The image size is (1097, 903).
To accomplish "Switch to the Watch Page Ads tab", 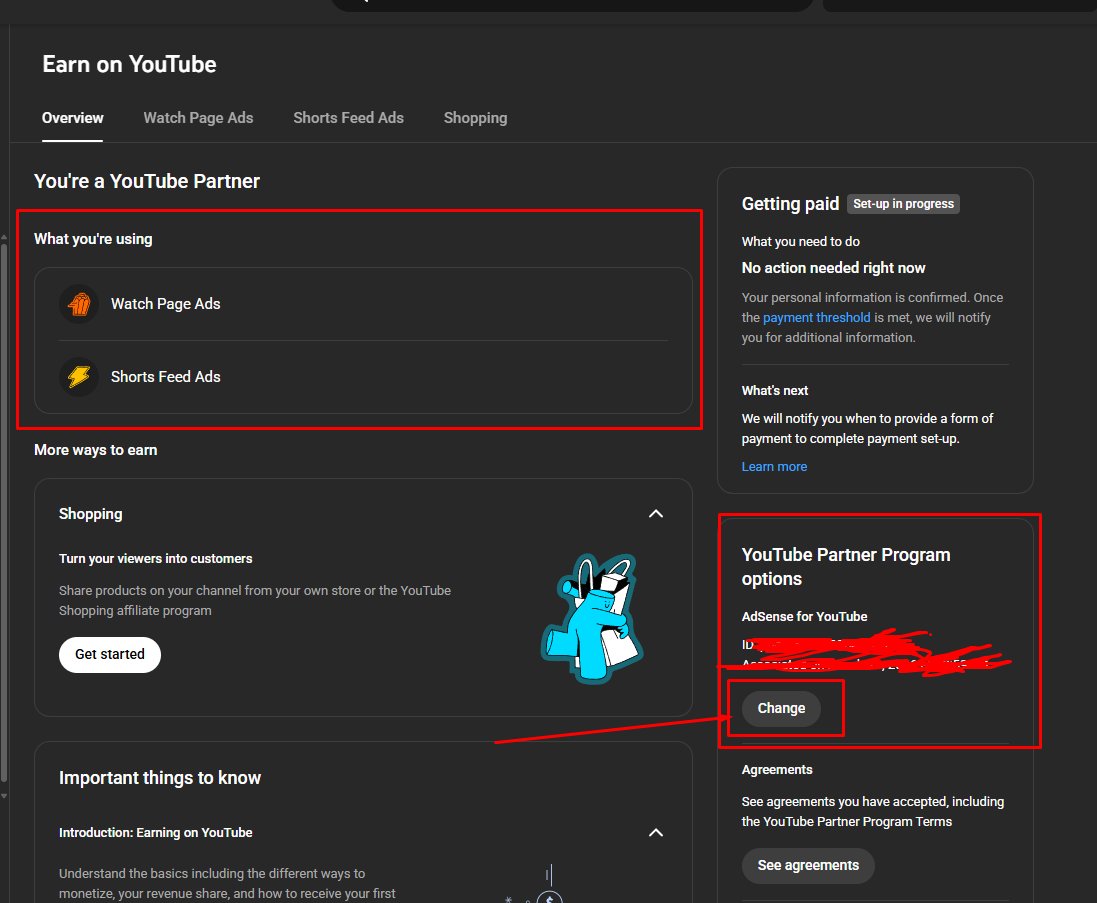I will (198, 118).
